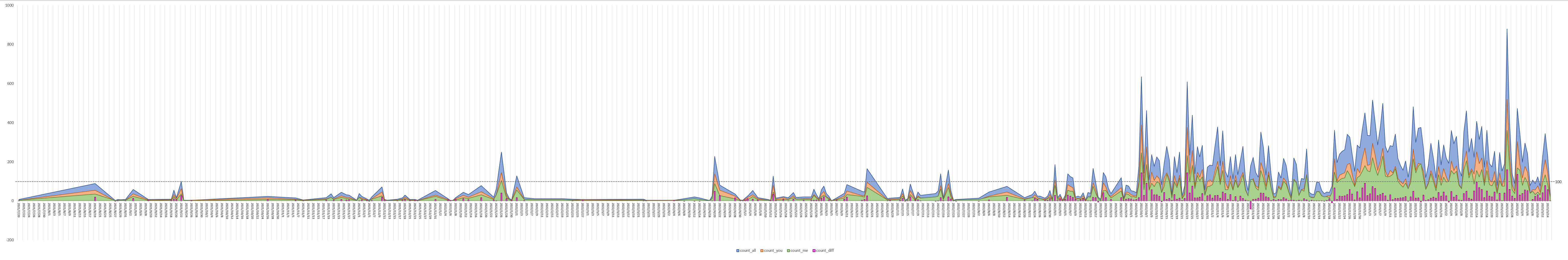
Task: Click the orange count_you legend swatch
Action: [762, 251]
